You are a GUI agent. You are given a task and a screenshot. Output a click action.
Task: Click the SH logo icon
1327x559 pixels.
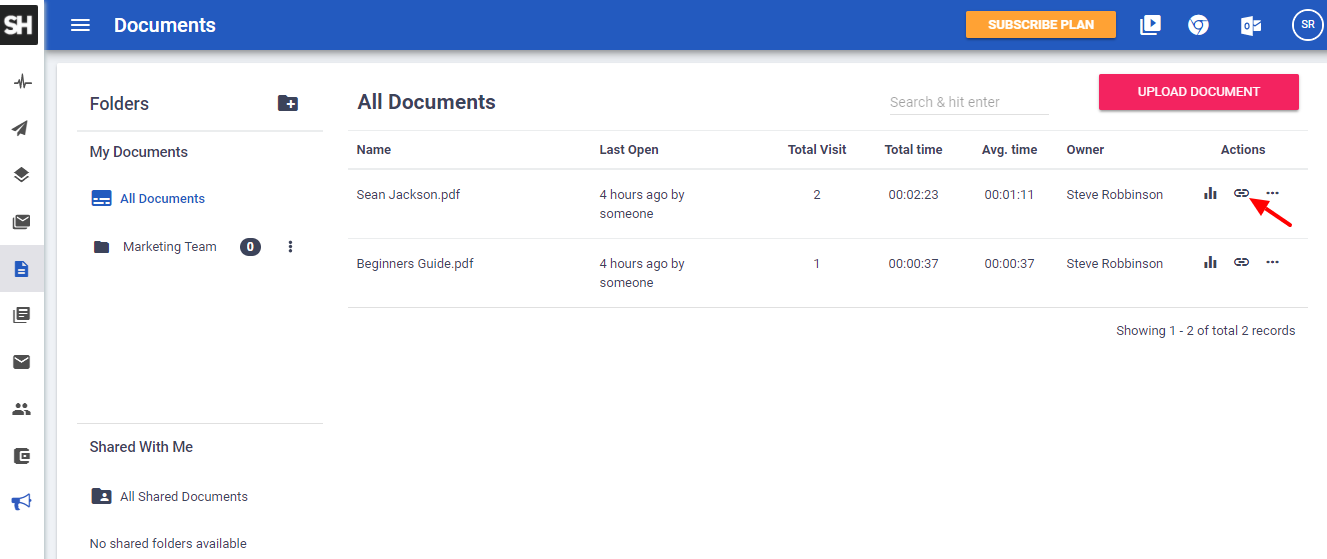pyautogui.click(x=19, y=24)
